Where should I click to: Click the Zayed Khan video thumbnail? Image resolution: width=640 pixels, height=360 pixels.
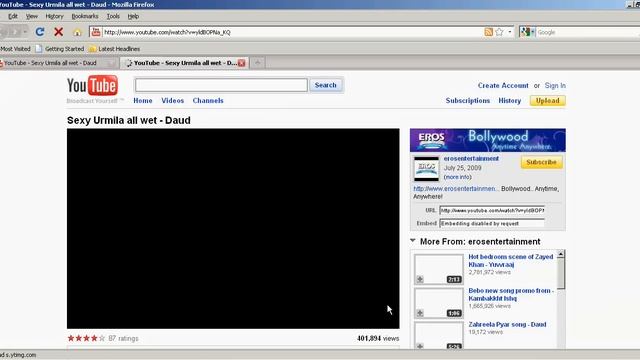(439, 269)
